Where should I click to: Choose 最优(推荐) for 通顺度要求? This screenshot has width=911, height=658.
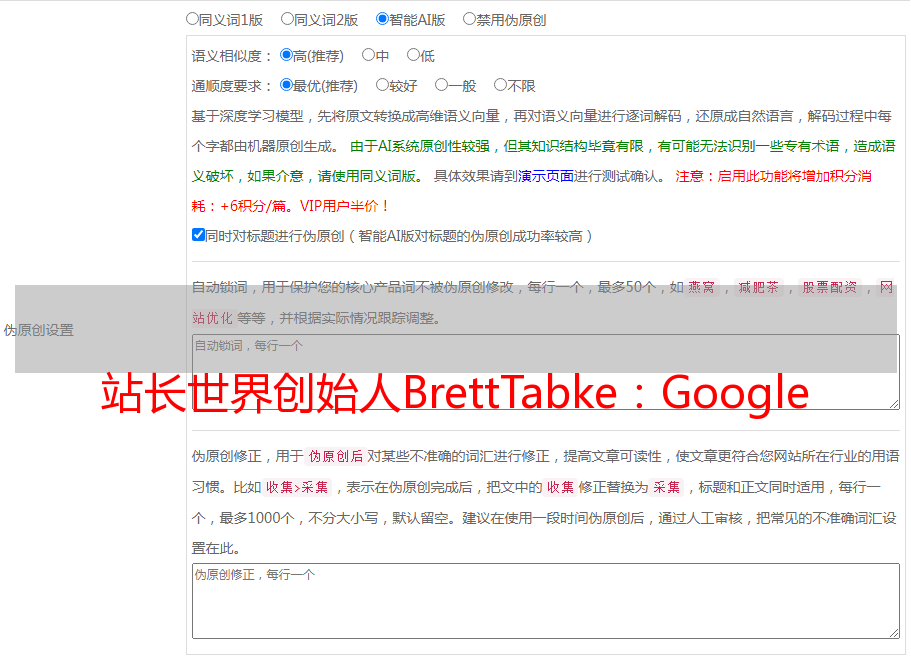point(286,85)
